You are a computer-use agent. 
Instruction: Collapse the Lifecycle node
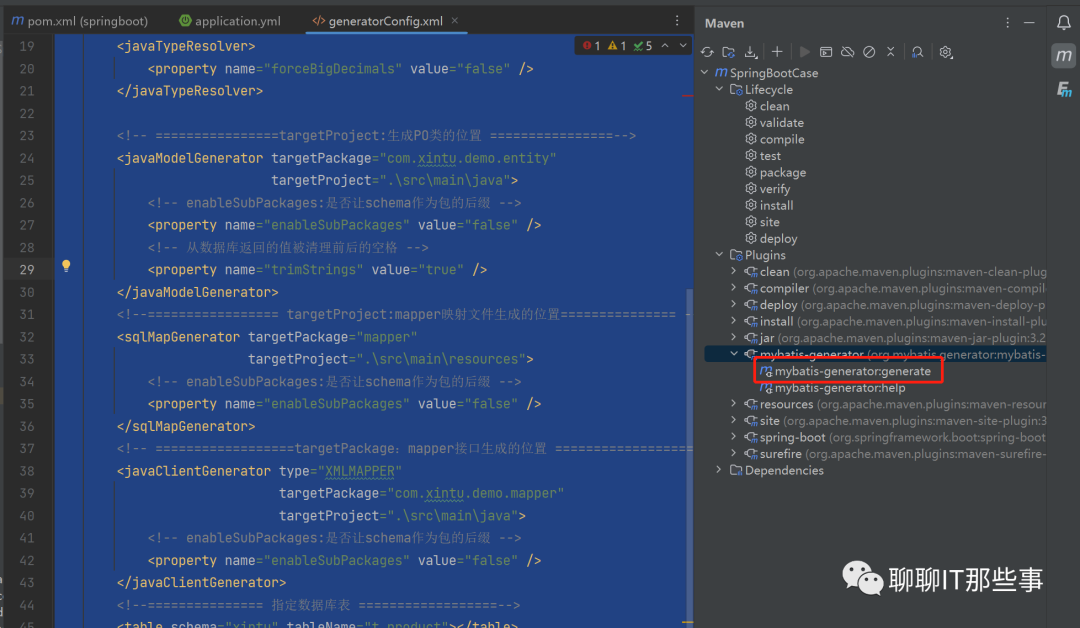tap(720, 89)
